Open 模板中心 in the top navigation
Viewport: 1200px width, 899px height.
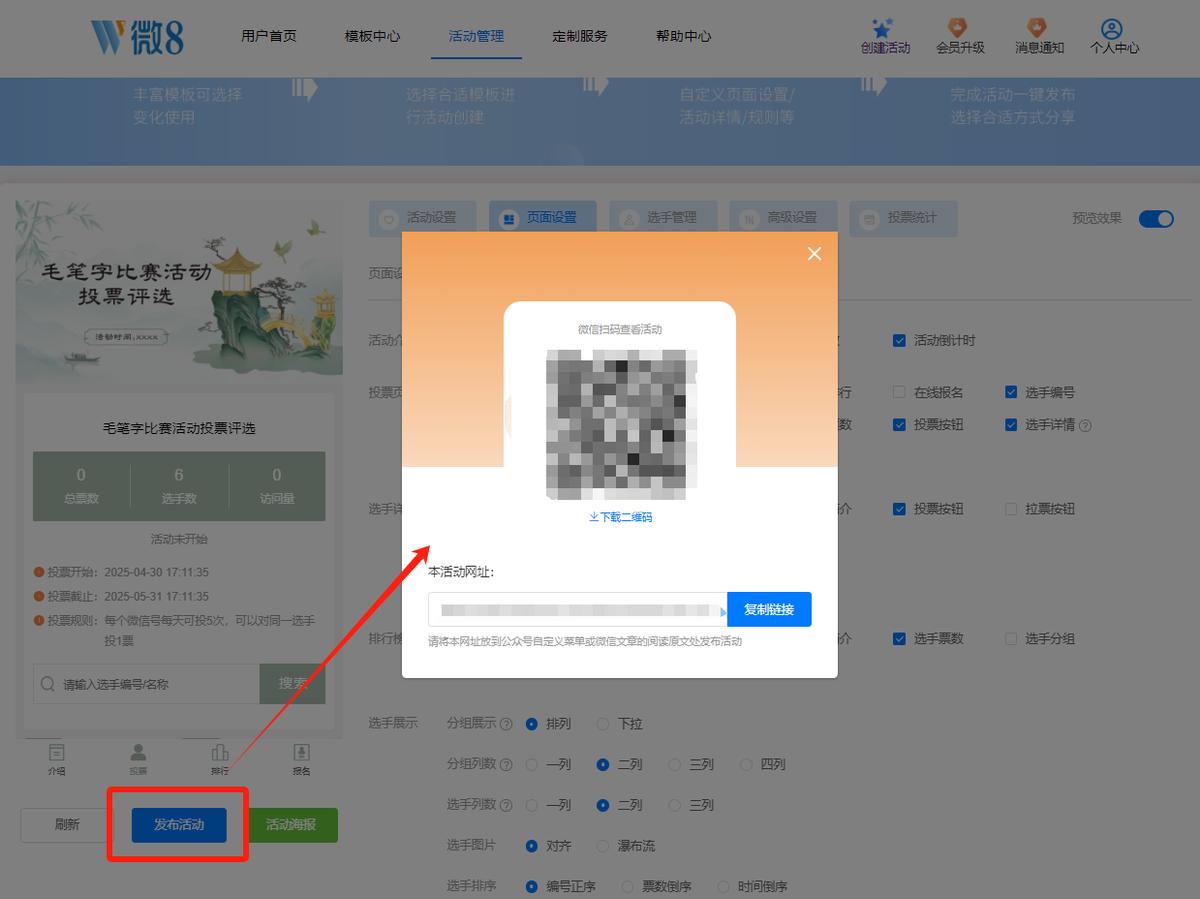click(x=373, y=36)
